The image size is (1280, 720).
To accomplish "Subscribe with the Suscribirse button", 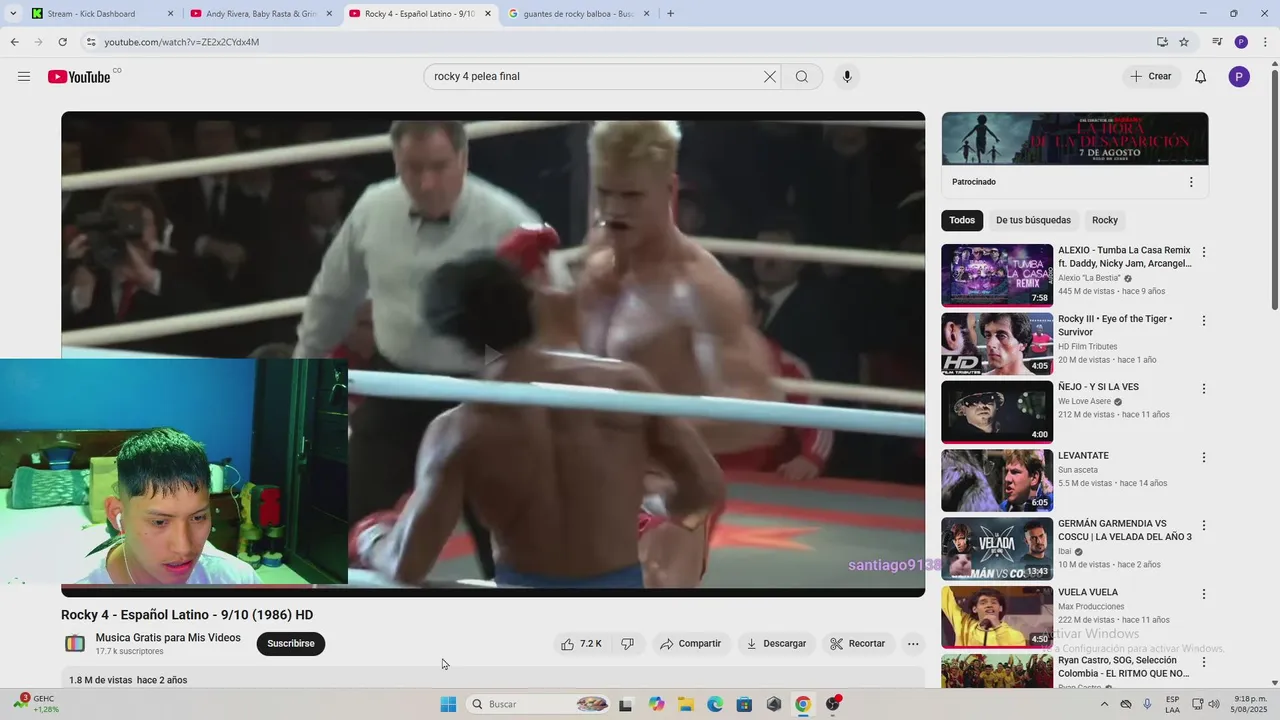I will click(291, 644).
